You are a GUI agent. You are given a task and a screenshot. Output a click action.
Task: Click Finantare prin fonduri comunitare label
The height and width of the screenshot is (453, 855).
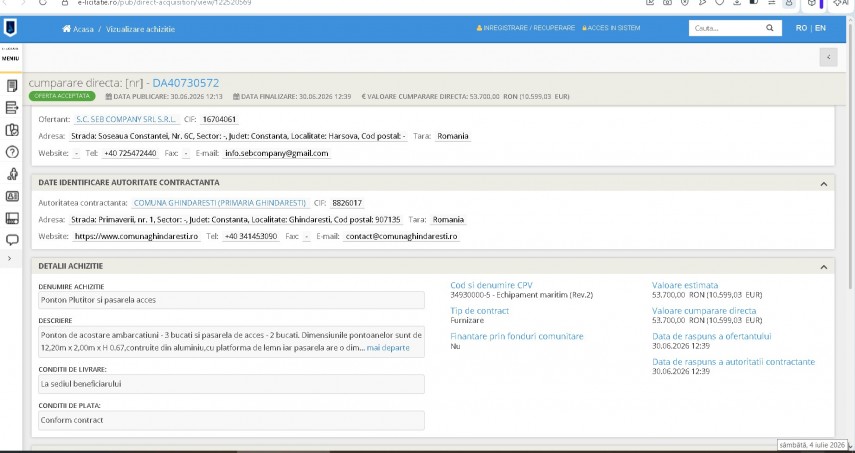pos(517,336)
